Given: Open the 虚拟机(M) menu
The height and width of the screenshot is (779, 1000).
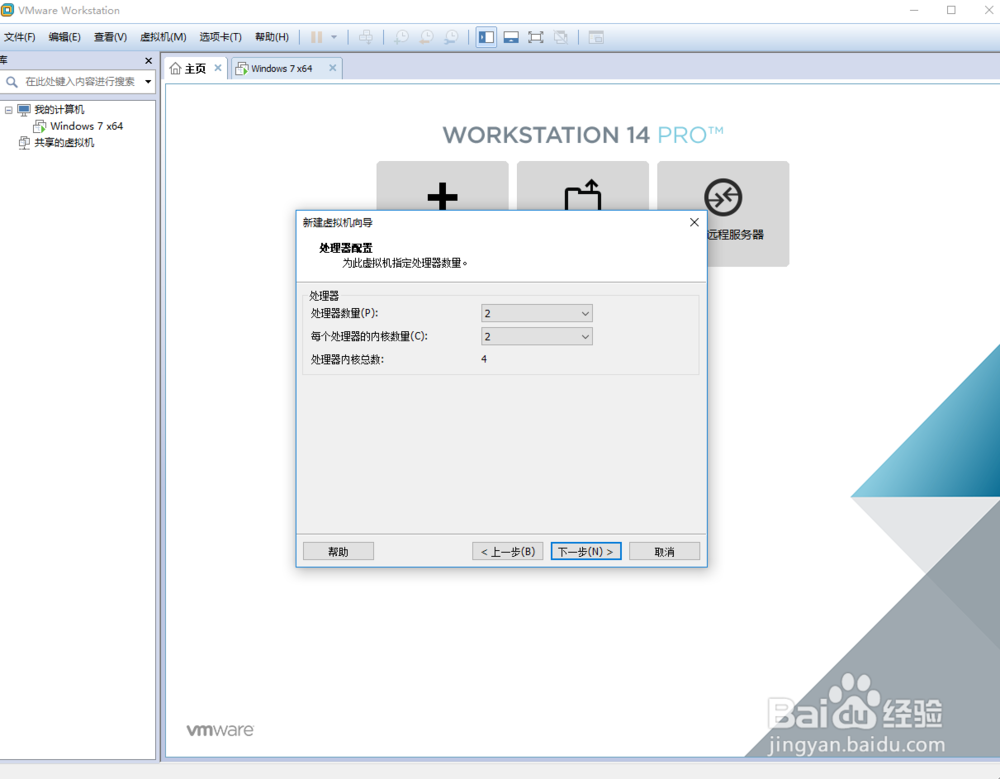Looking at the screenshot, I should [x=163, y=37].
